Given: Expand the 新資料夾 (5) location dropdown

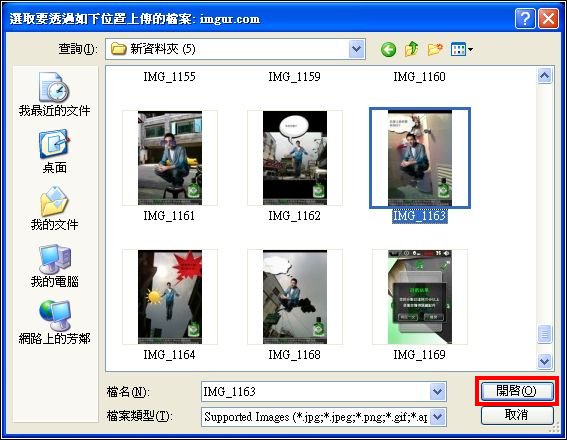Looking at the screenshot, I should click(357, 49).
